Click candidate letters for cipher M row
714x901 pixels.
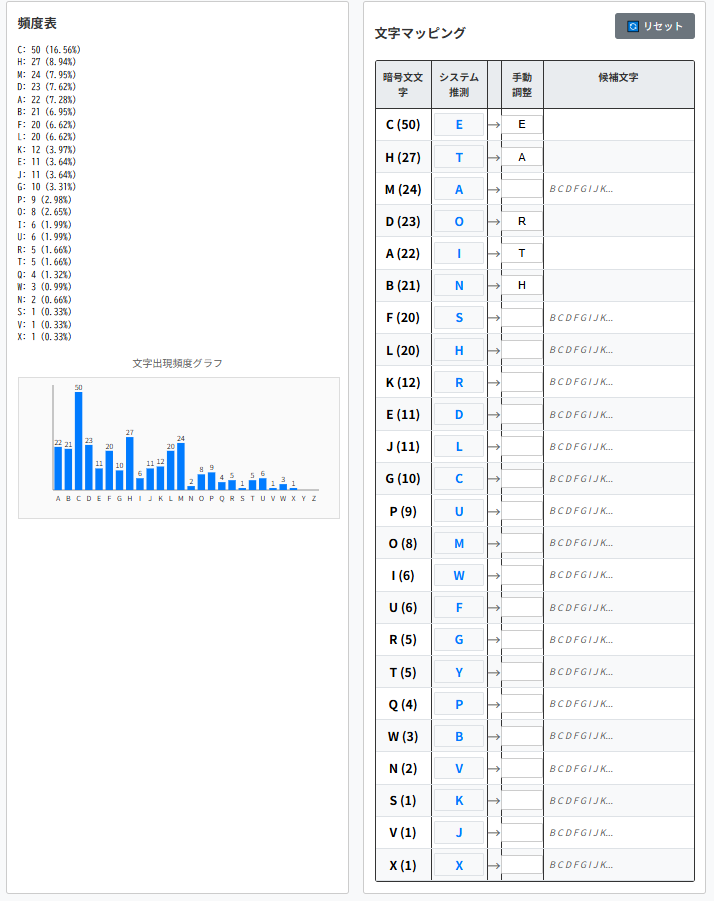581,189
